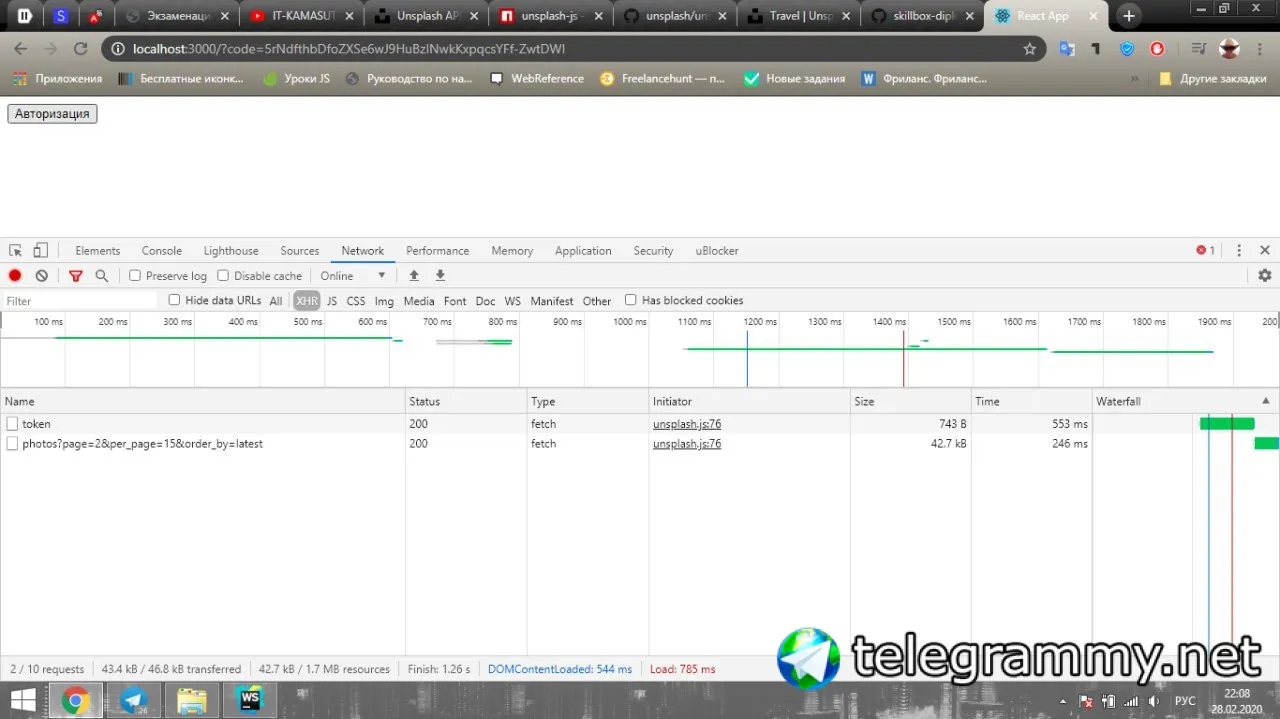
Task: Switch to the Console tab
Action: pos(162,251)
